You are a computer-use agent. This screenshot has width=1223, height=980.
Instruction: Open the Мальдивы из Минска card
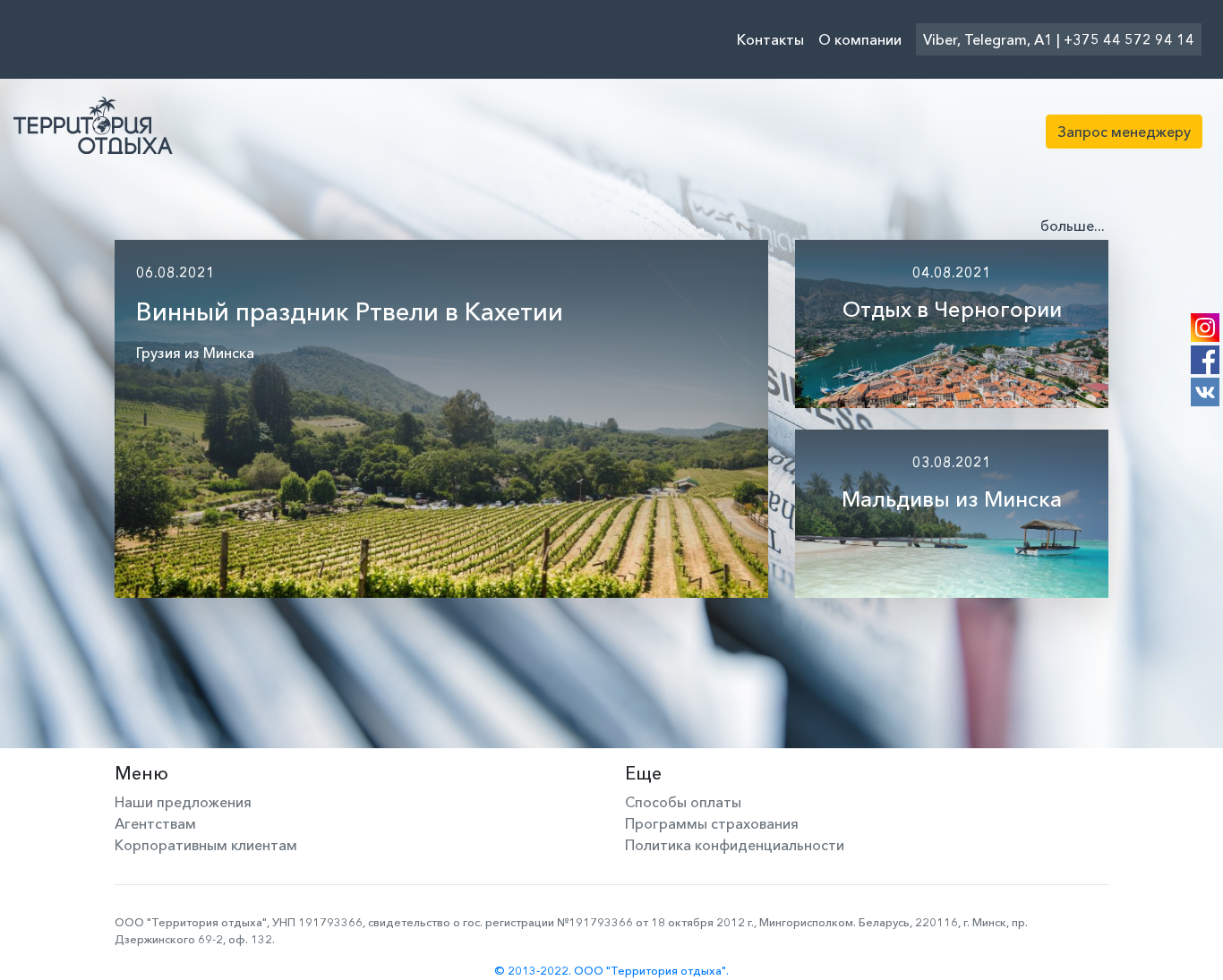coord(952,514)
